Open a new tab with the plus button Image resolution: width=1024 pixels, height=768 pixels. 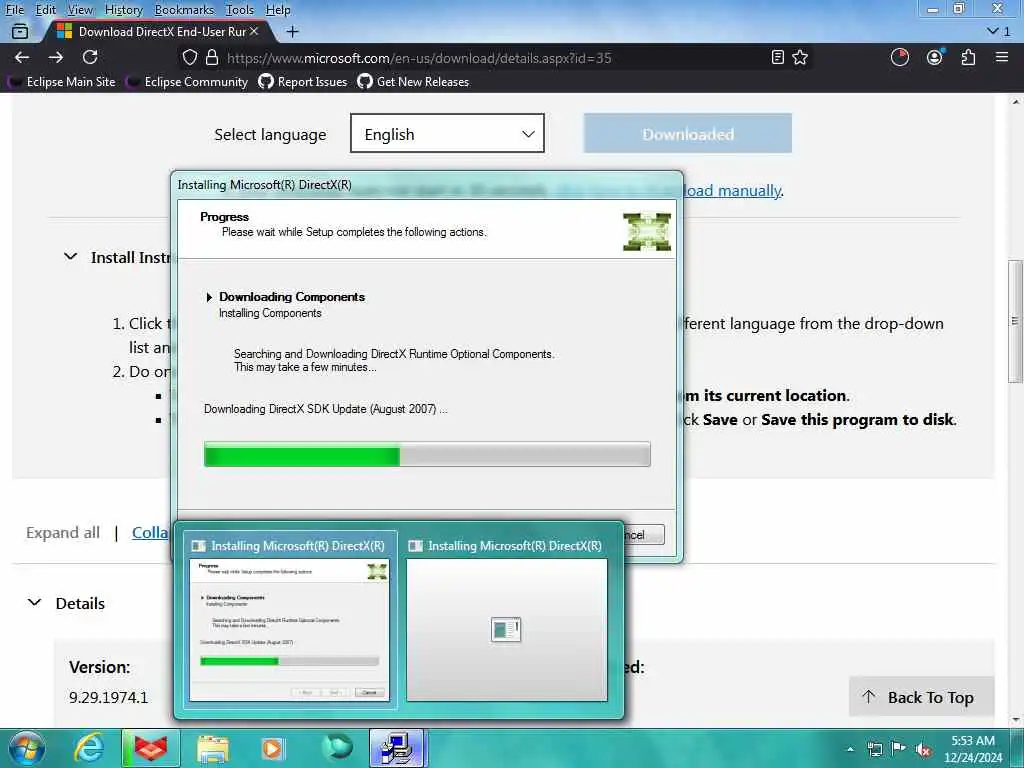click(293, 31)
